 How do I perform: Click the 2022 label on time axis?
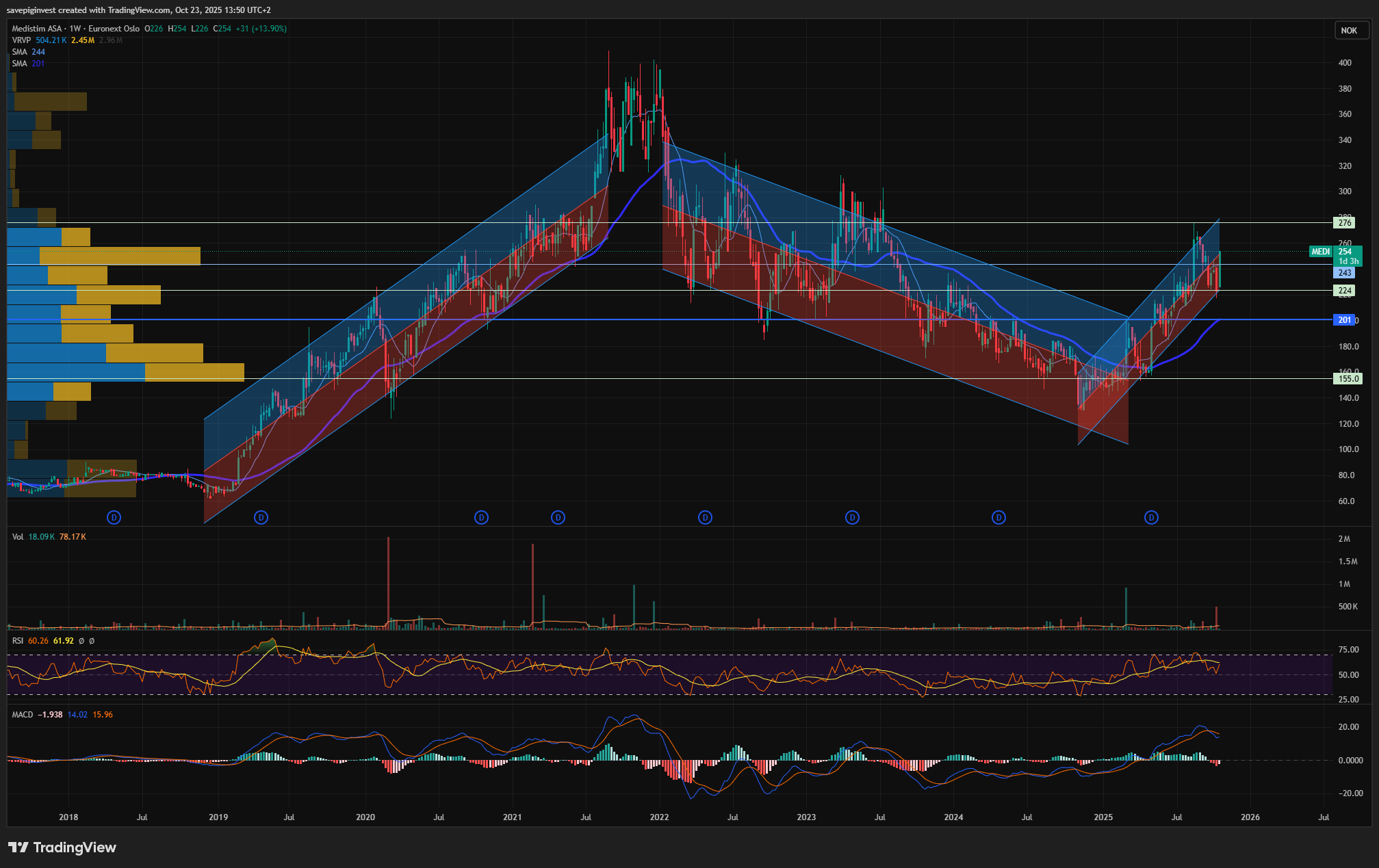click(x=659, y=817)
